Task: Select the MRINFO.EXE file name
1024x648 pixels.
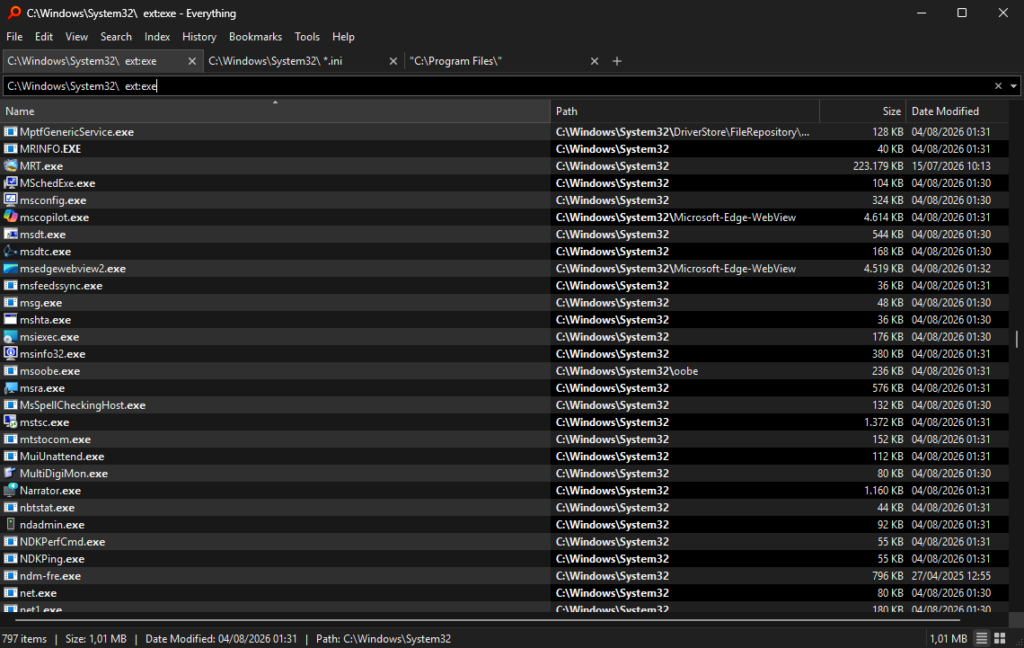Action: (x=50, y=149)
